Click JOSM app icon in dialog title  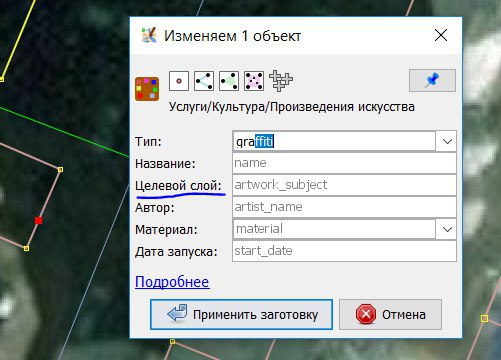pos(149,35)
